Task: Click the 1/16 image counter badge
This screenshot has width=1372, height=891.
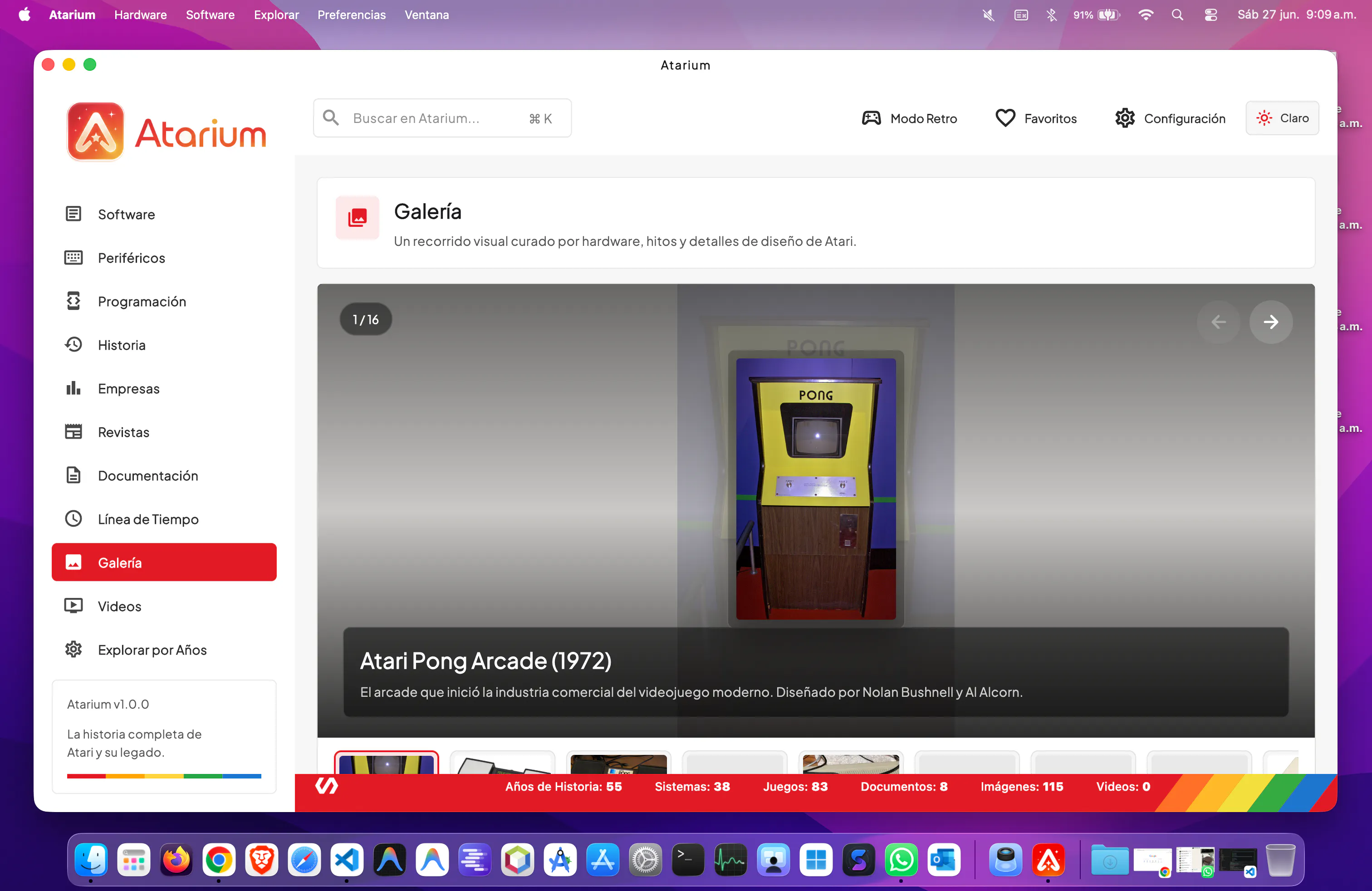Action: pyautogui.click(x=366, y=319)
